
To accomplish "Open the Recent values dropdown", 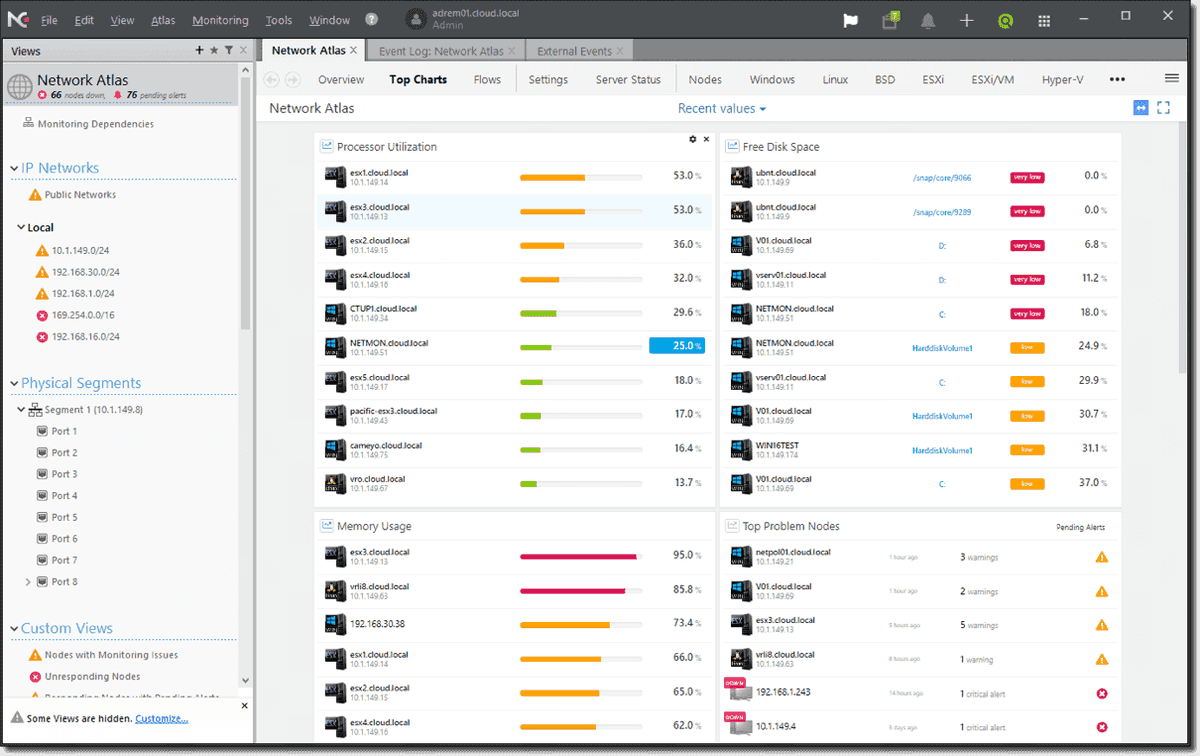I will click(x=722, y=108).
